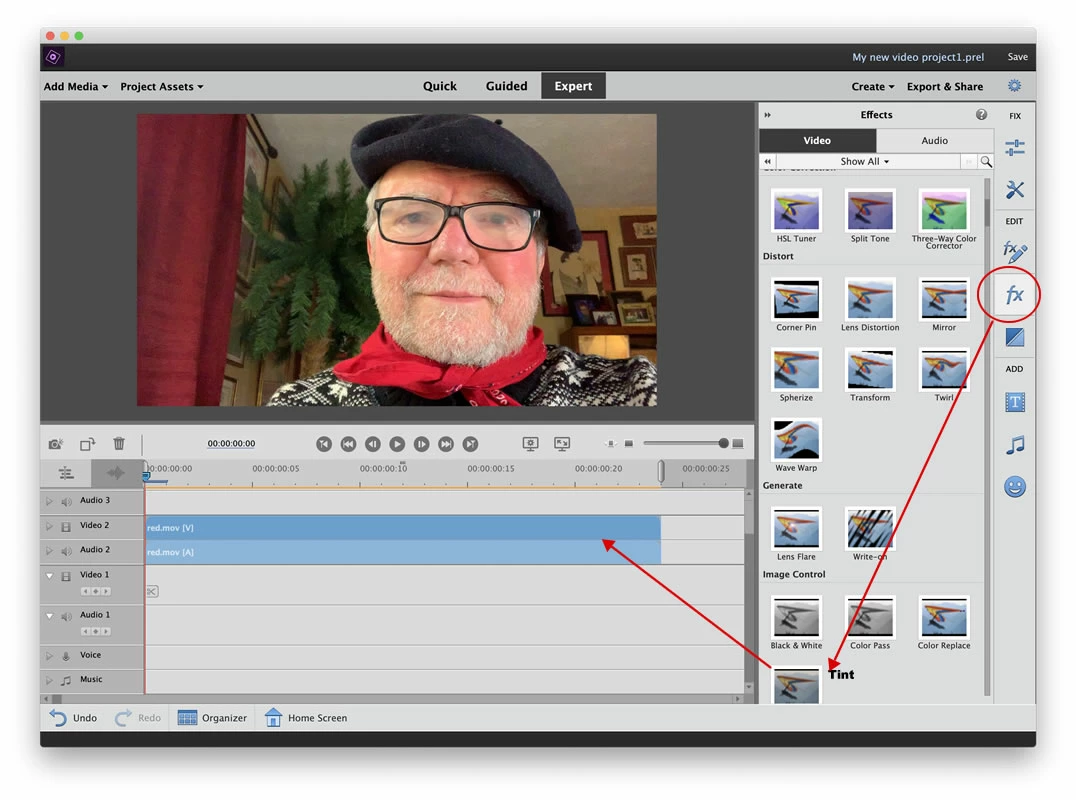This screenshot has height=800, width=1076.
Task: Click Export & Share
Action: tap(944, 86)
